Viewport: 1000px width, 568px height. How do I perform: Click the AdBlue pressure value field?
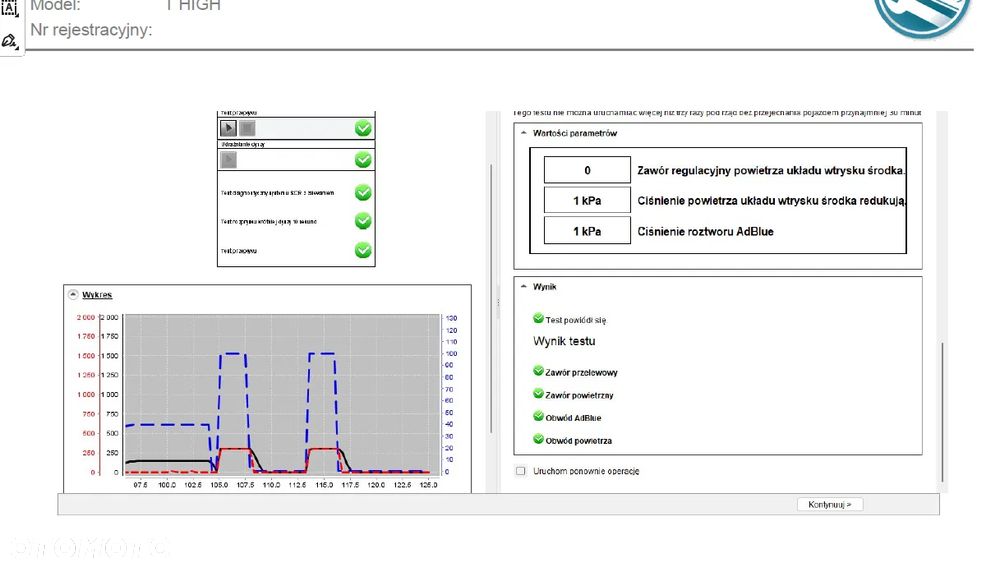pyautogui.click(x=587, y=231)
